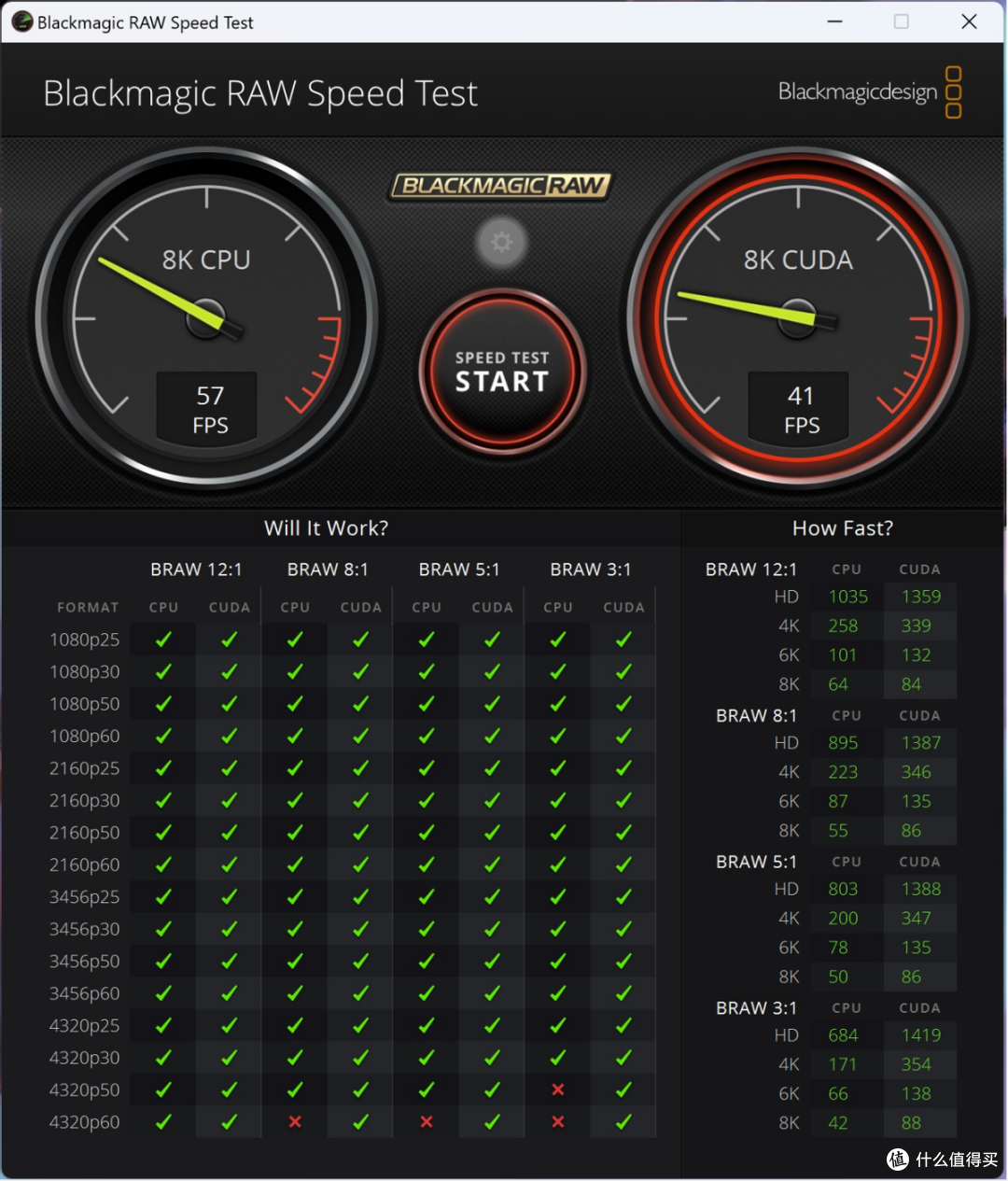Click the red X for 4320p60 BRAW 5:1 CPU
Screen dimensions: 1008x1181
[427, 1122]
